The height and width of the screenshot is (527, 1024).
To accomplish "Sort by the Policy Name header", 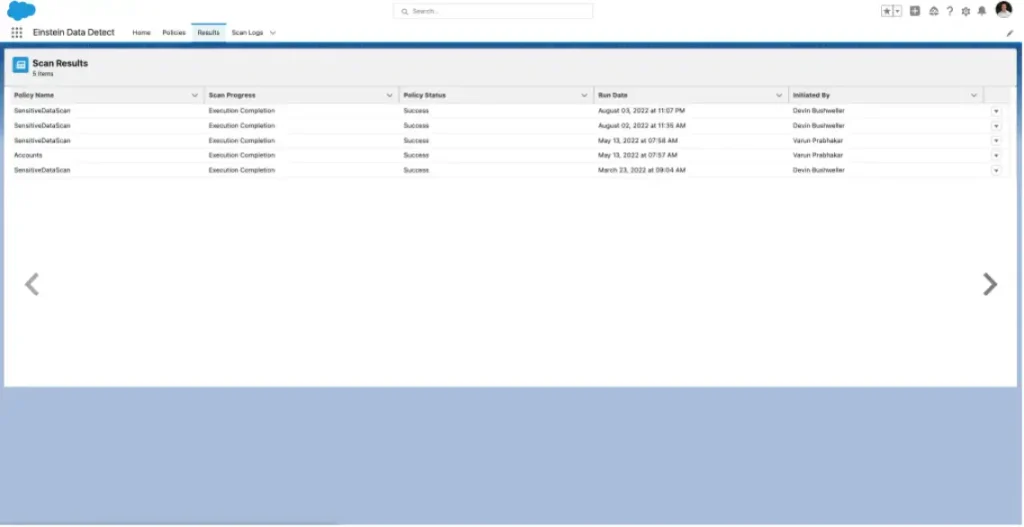I will (34, 95).
